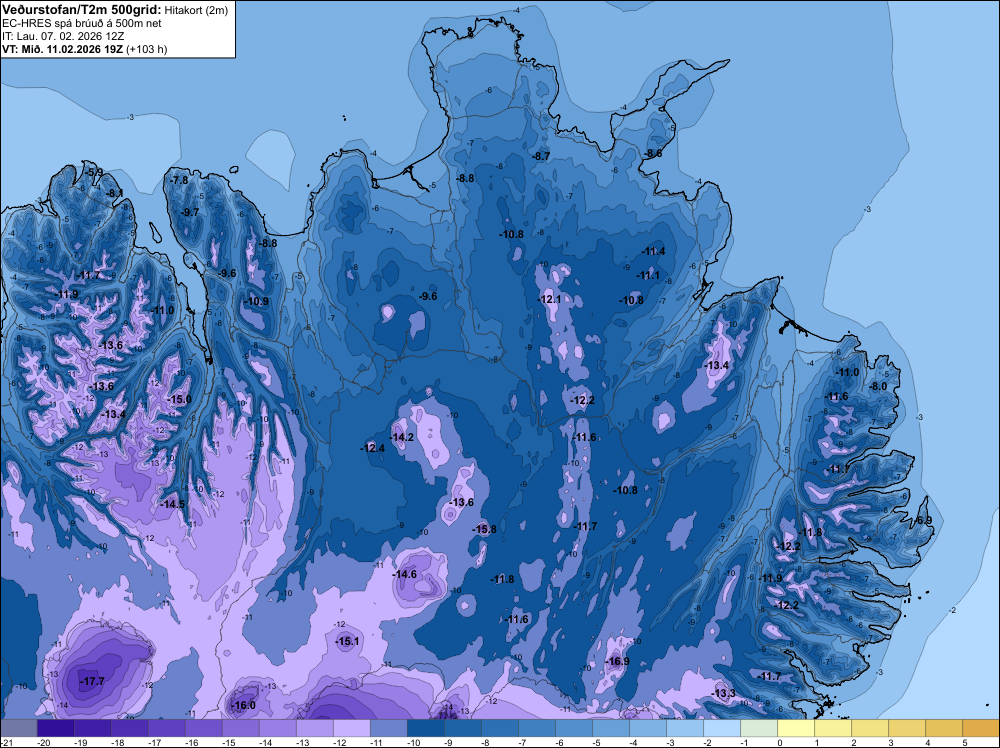Select the -5.9 temperature label
The image size is (1000, 748).
pyautogui.click(x=94, y=173)
